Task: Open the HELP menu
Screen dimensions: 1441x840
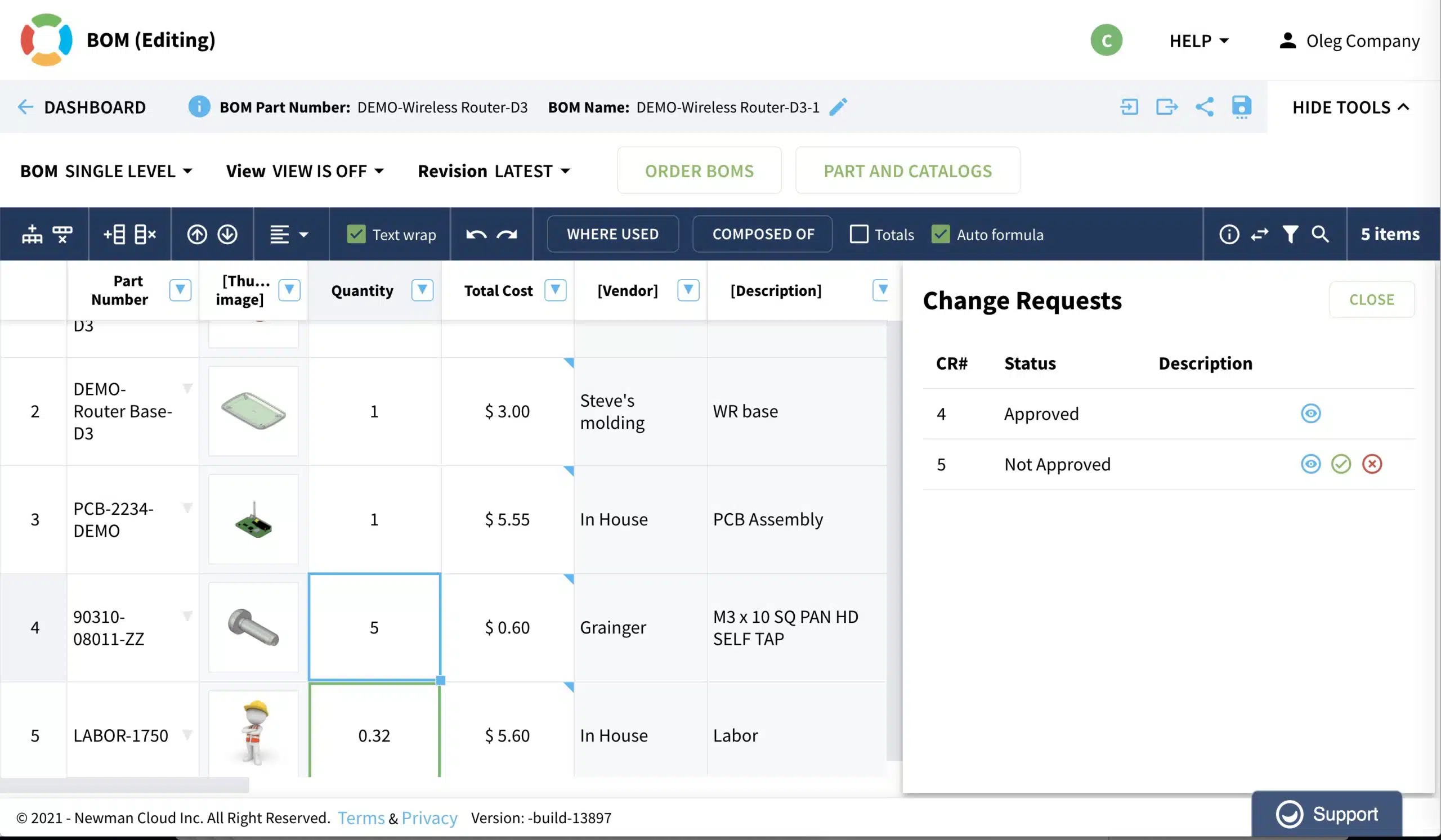Action: tap(1199, 41)
